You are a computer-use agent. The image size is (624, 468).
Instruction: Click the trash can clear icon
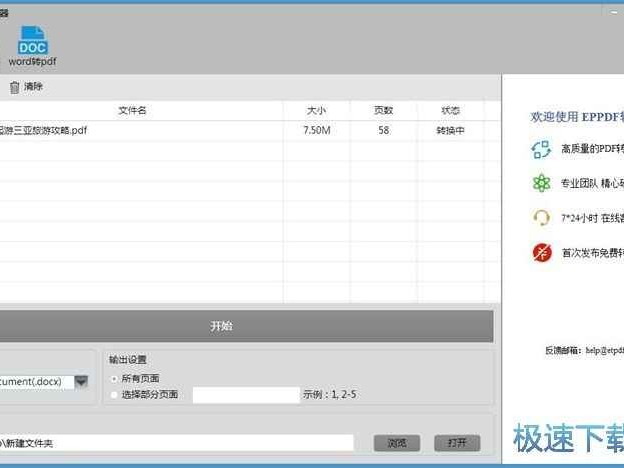tap(14, 87)
